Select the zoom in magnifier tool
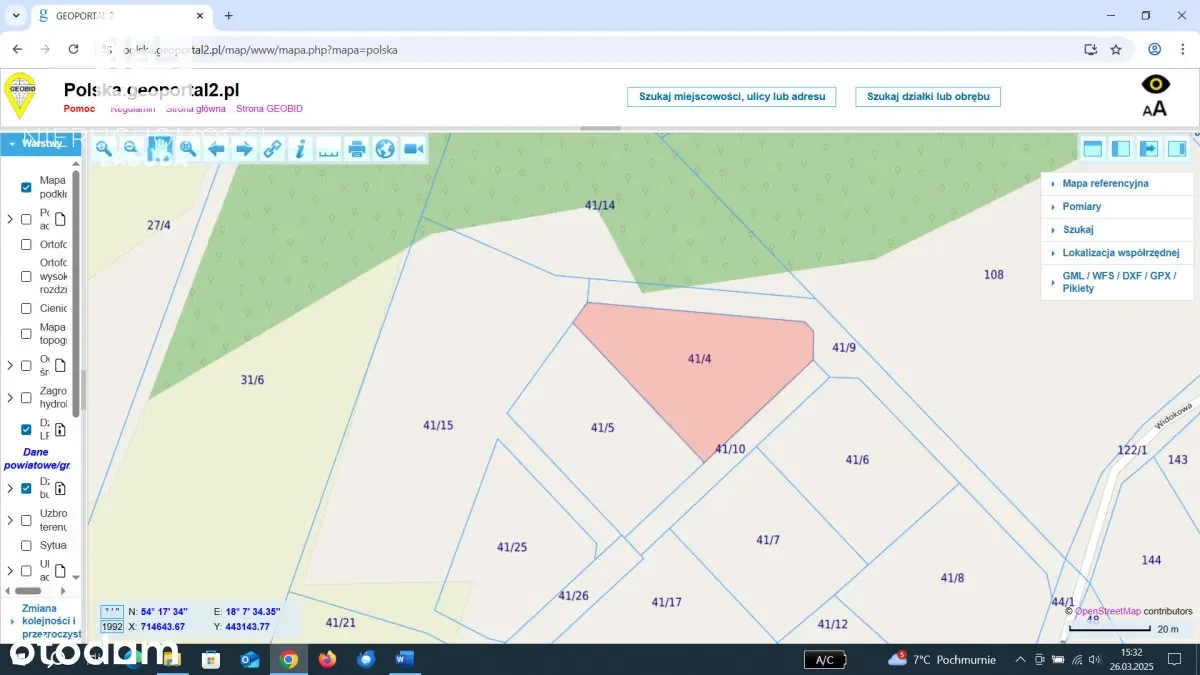The height and width of the screenshot is (675, 1200). coord(103,149)
